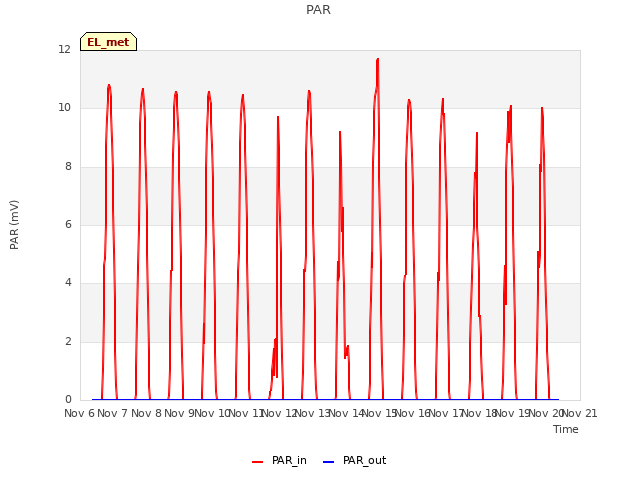Image resolution: width=640 pixels, height=480 pixels.
Task: Click the Nov 7 x-axis tick label
Action: 112,413
